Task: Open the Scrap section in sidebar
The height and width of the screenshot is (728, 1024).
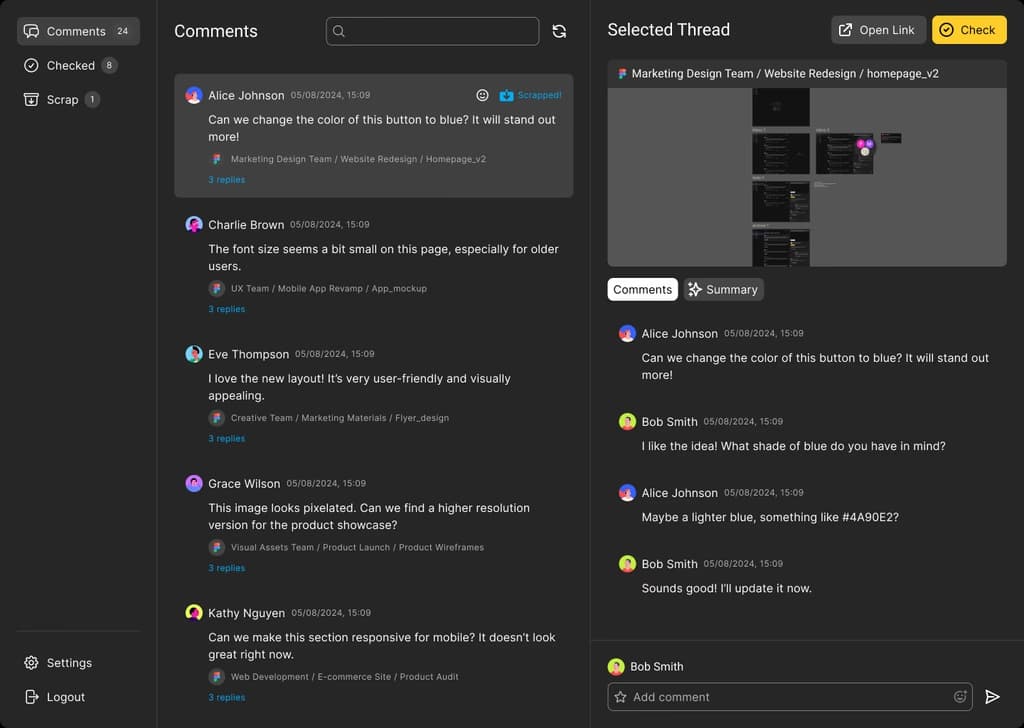Action: point(61,99)
